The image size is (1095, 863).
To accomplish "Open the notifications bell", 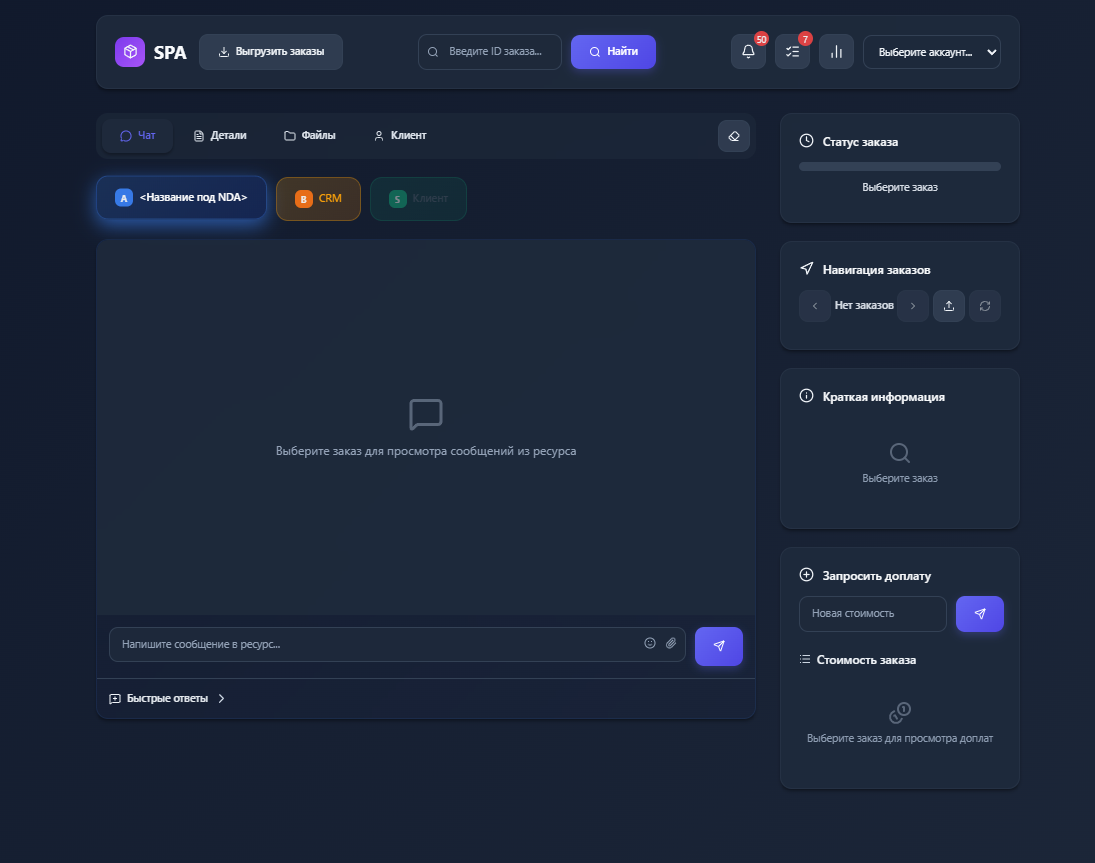I will (748, 52).
